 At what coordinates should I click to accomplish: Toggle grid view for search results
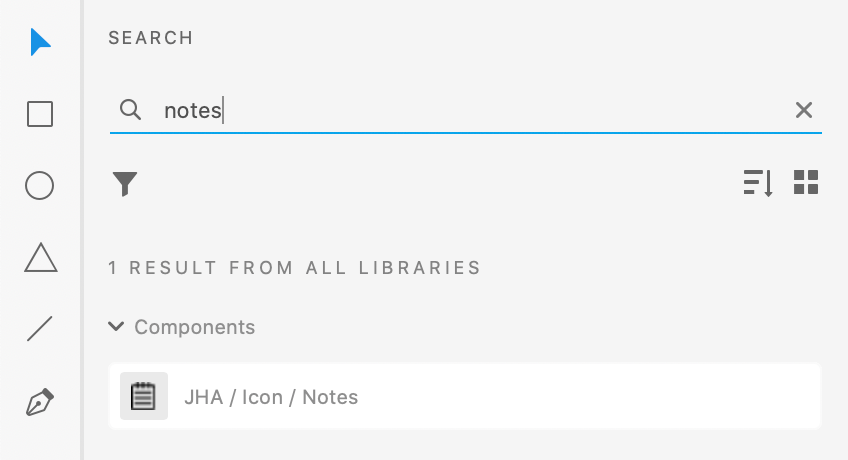(x=806, y=183)
